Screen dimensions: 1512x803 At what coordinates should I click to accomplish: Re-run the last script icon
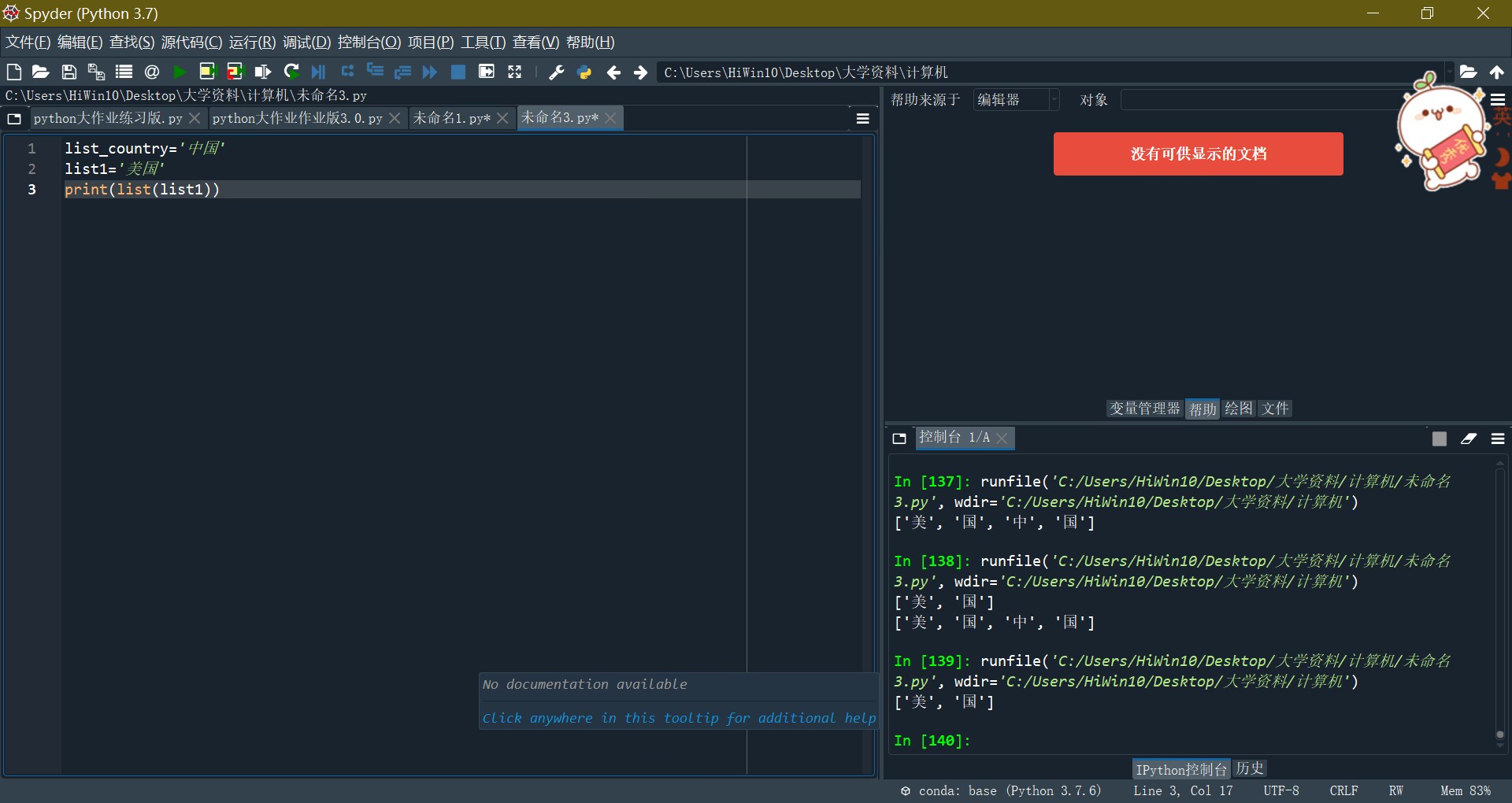291,72
